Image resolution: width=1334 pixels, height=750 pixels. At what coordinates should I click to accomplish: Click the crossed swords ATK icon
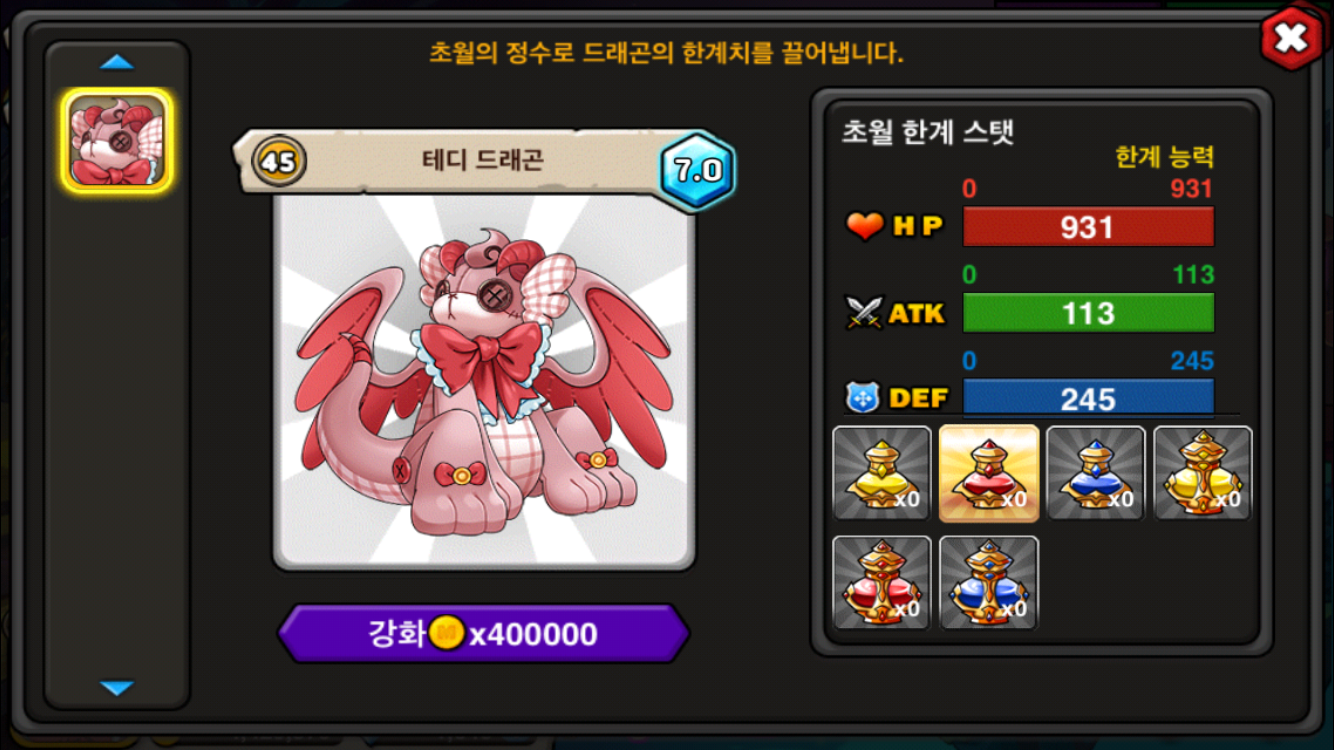pos(864,313)
